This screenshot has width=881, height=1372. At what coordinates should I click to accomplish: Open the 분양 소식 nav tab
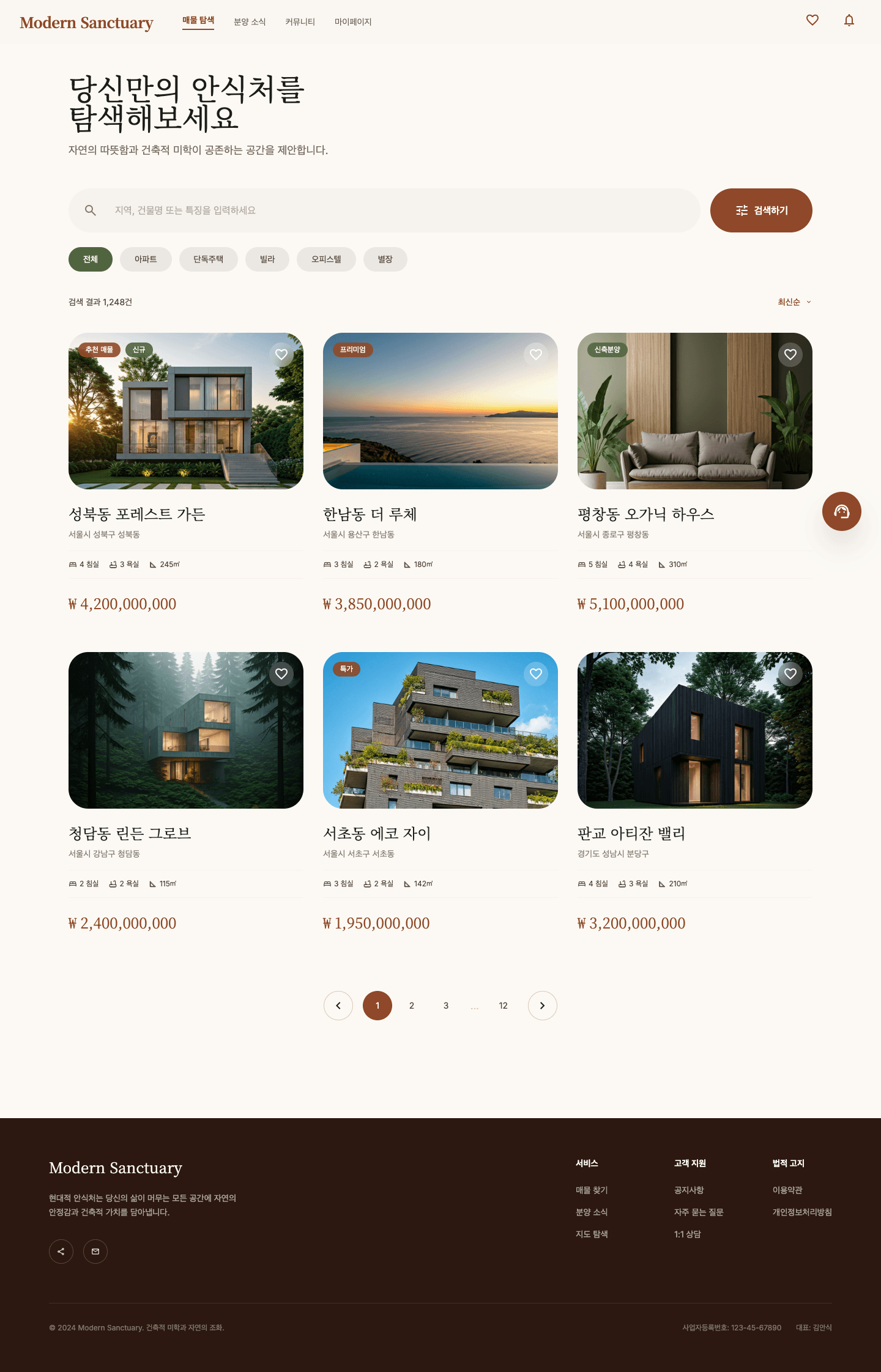(250, 22)
